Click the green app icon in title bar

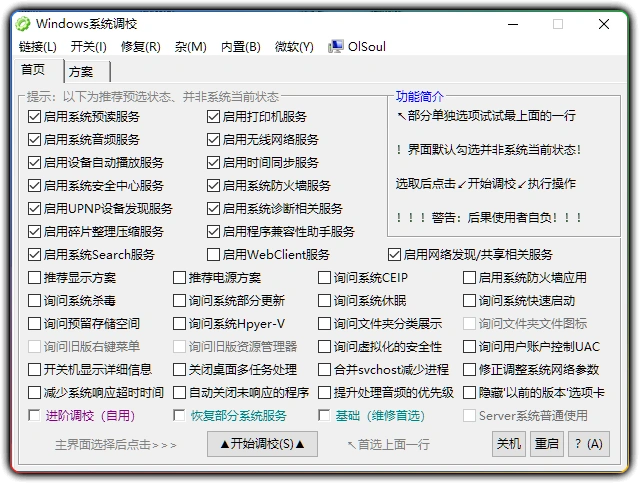point(23,24)
